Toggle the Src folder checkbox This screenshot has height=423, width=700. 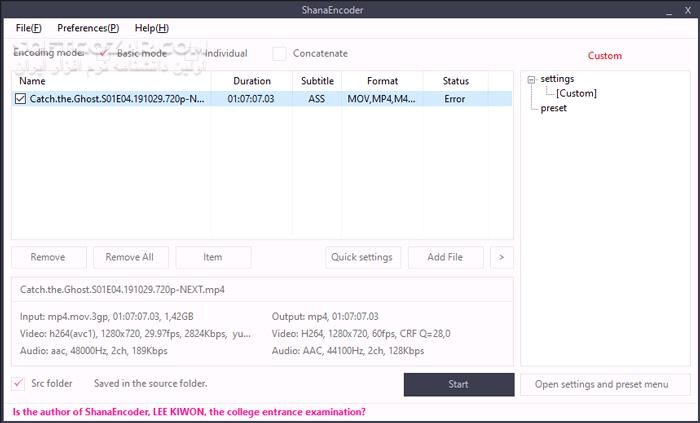tap(19, 384)
